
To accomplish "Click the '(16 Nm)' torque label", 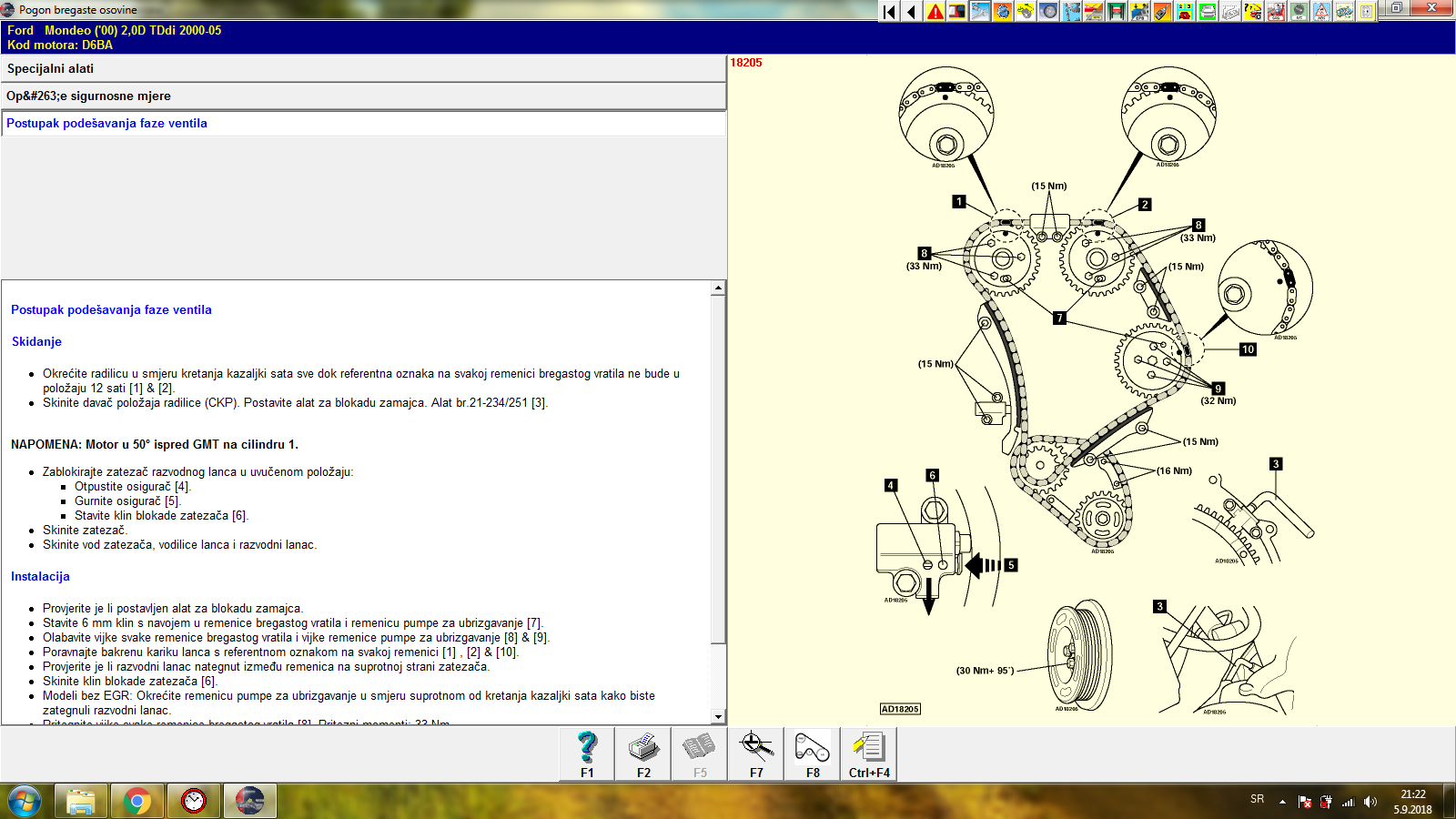I will (1174, 470).
